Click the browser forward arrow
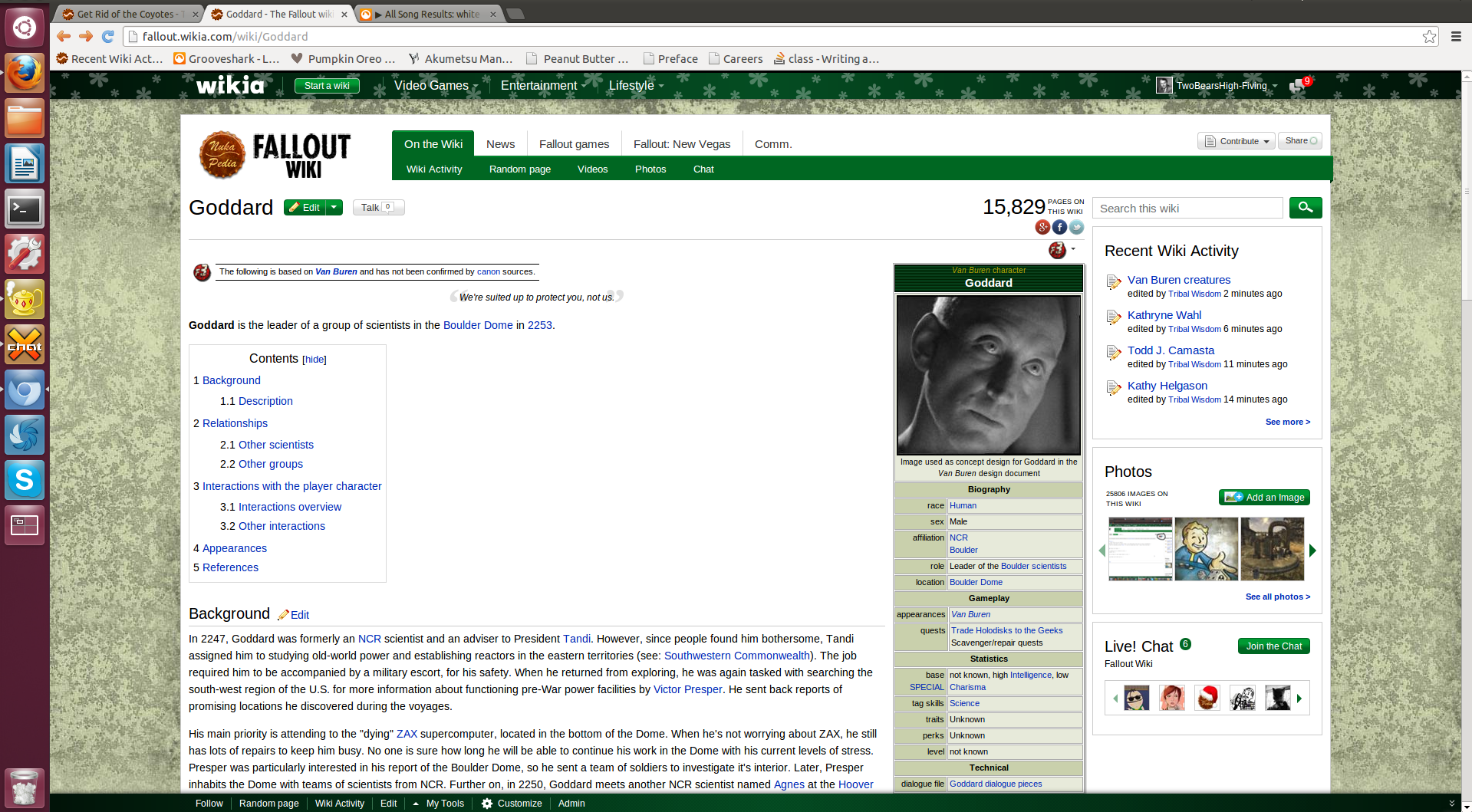1472x812 pixels. pyautogui.click(x=86, y=36)
